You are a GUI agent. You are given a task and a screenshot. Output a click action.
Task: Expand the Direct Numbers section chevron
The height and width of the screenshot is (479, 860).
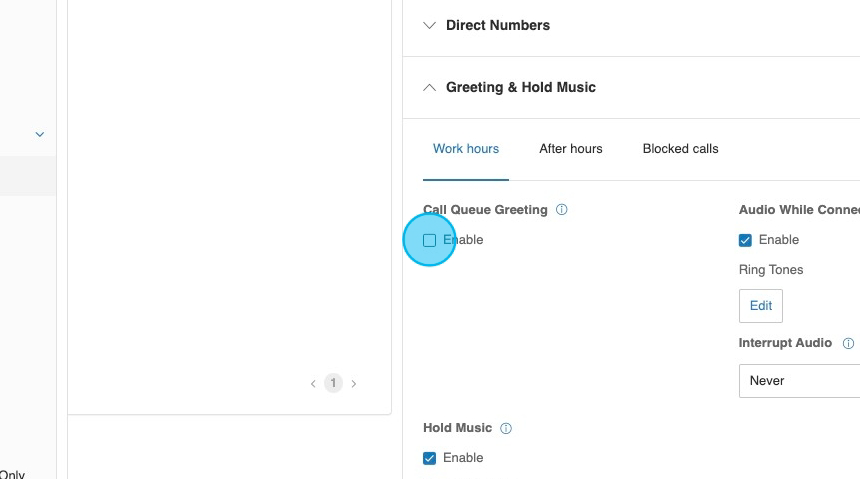pyautogui.click(x=429, y=26)
